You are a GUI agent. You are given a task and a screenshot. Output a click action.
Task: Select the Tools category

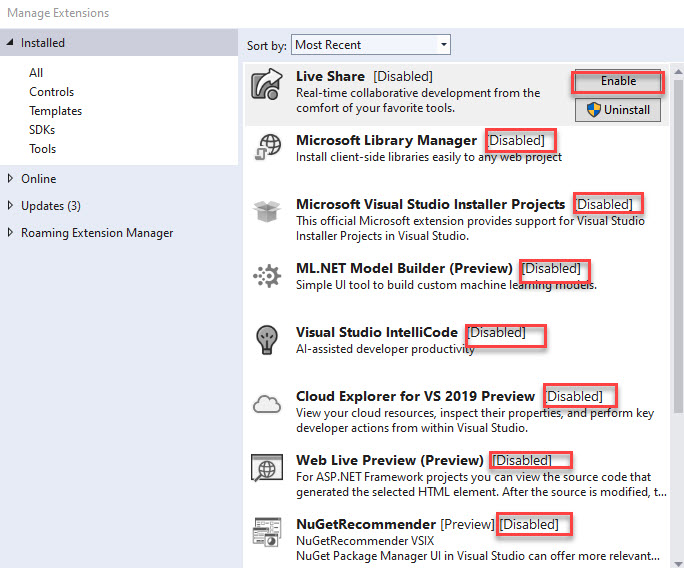(x=42, y=149)
